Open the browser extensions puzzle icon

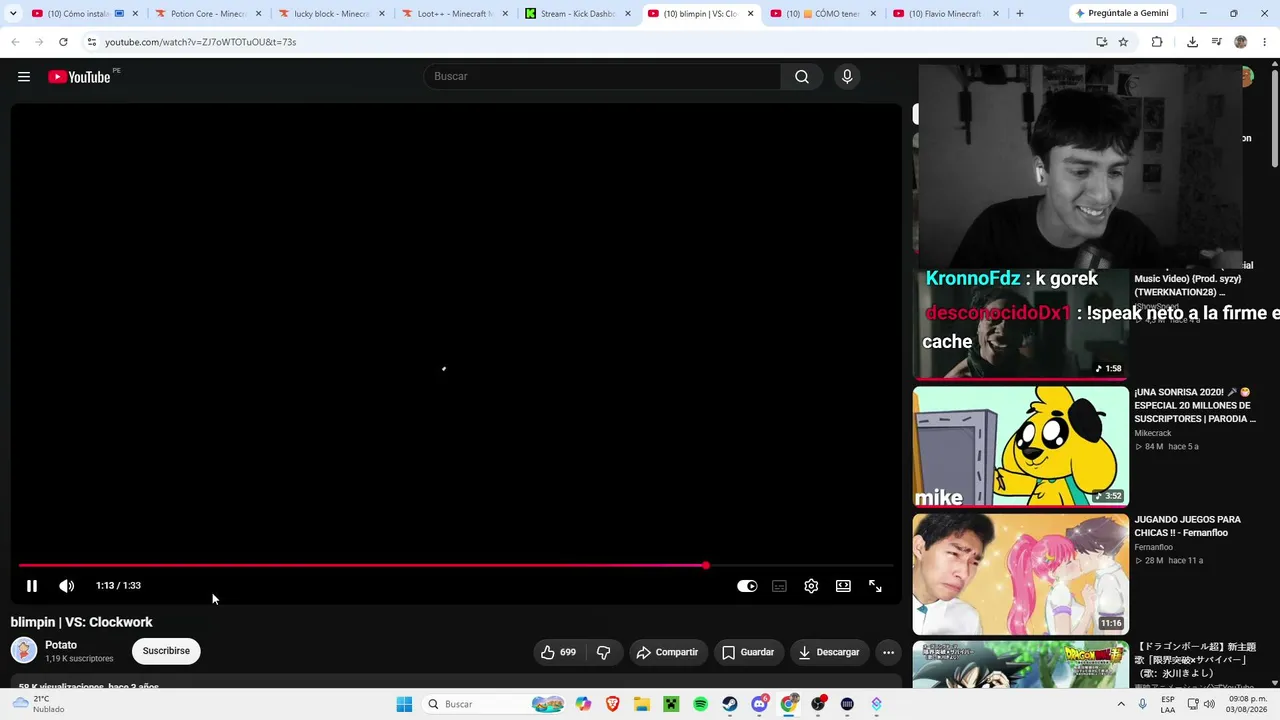tap(1157, 42)
